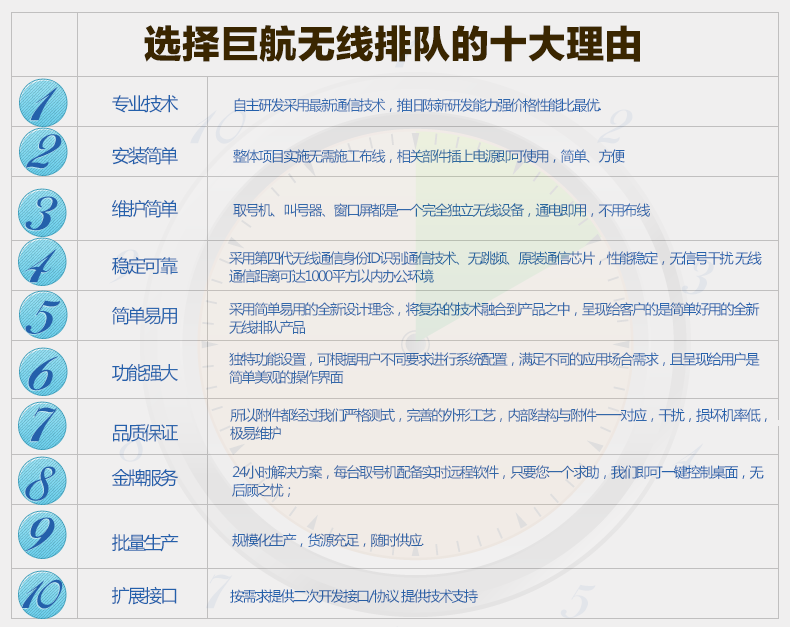Viewport: 790px width, 627px height.
Task: Click the number 1 circle icon
Action: [x=42, y=103]
